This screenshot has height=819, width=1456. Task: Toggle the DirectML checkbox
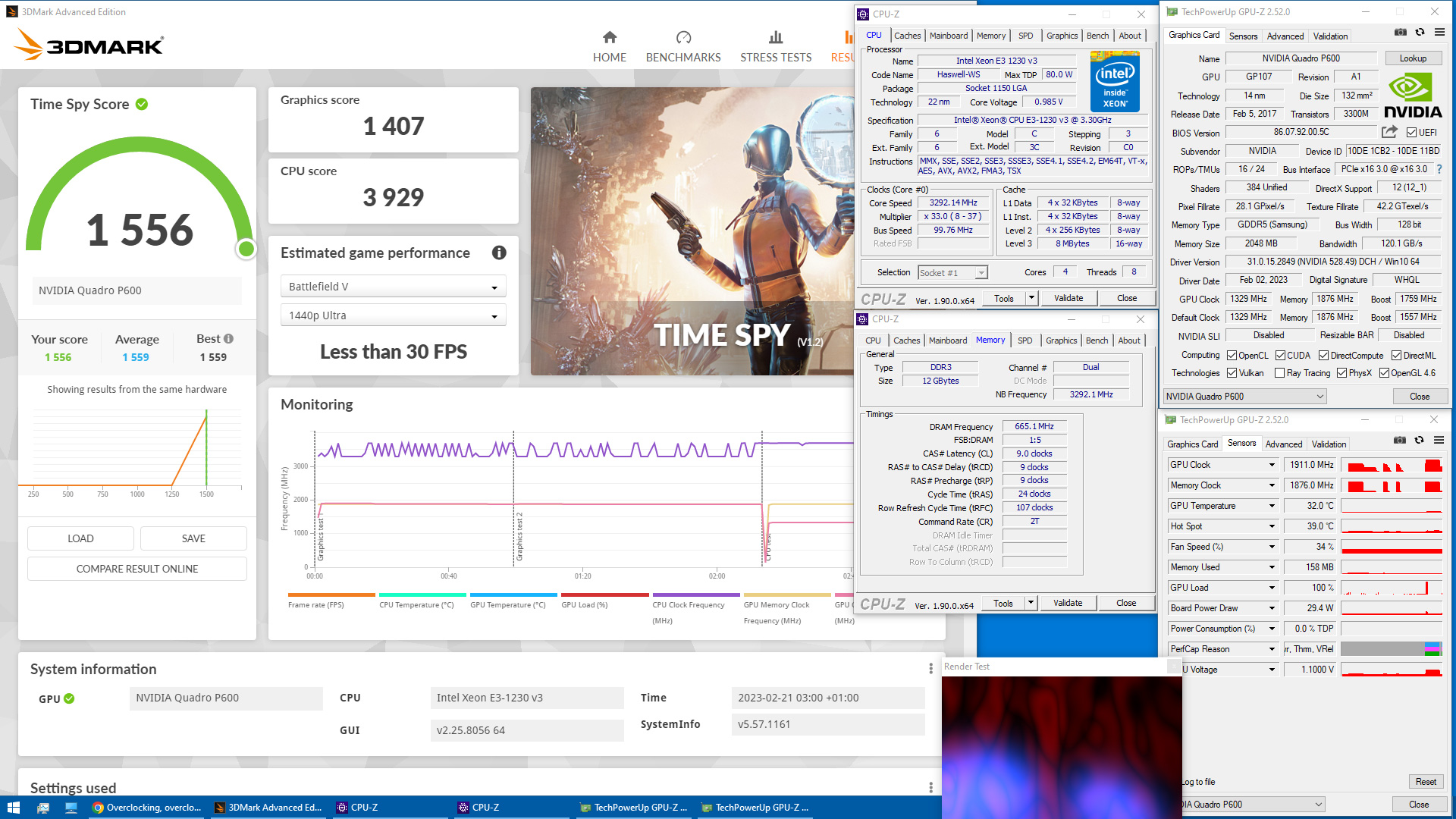tap(1396, 356)
